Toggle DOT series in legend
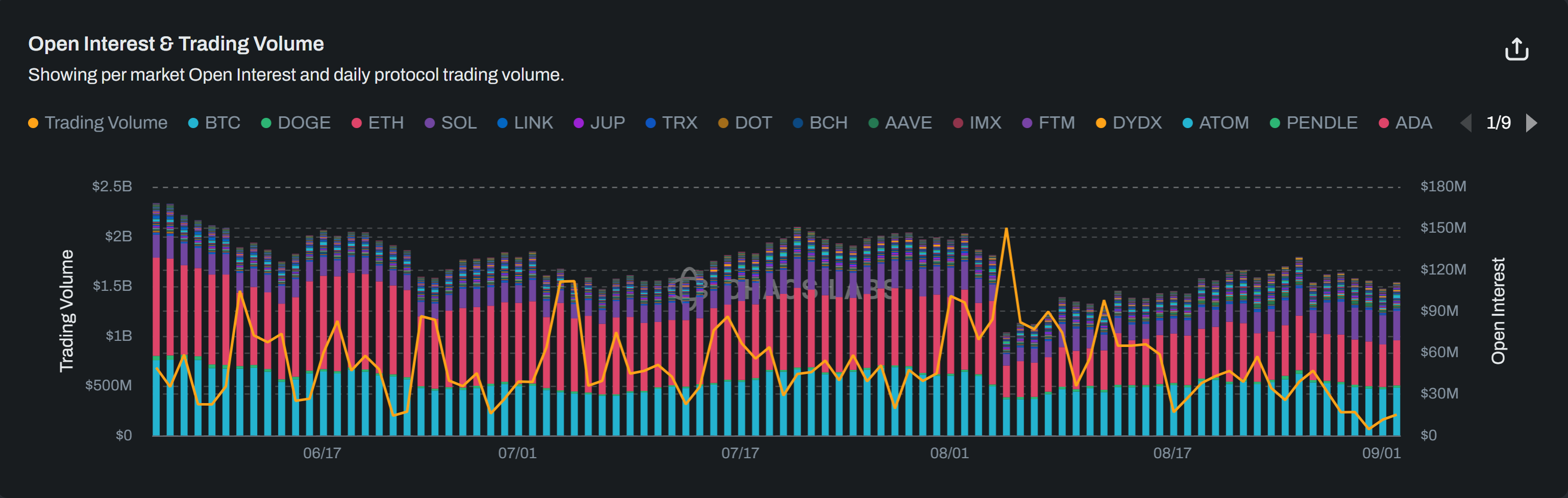Viewport: 1568px width, 498px height. [x=745, y=123]
